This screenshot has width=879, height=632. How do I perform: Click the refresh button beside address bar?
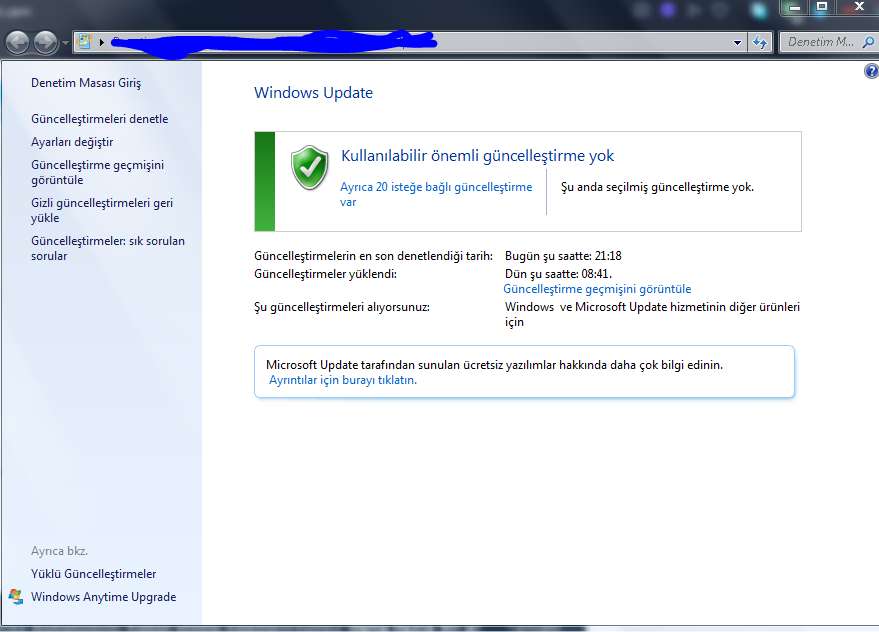point(760,42)
